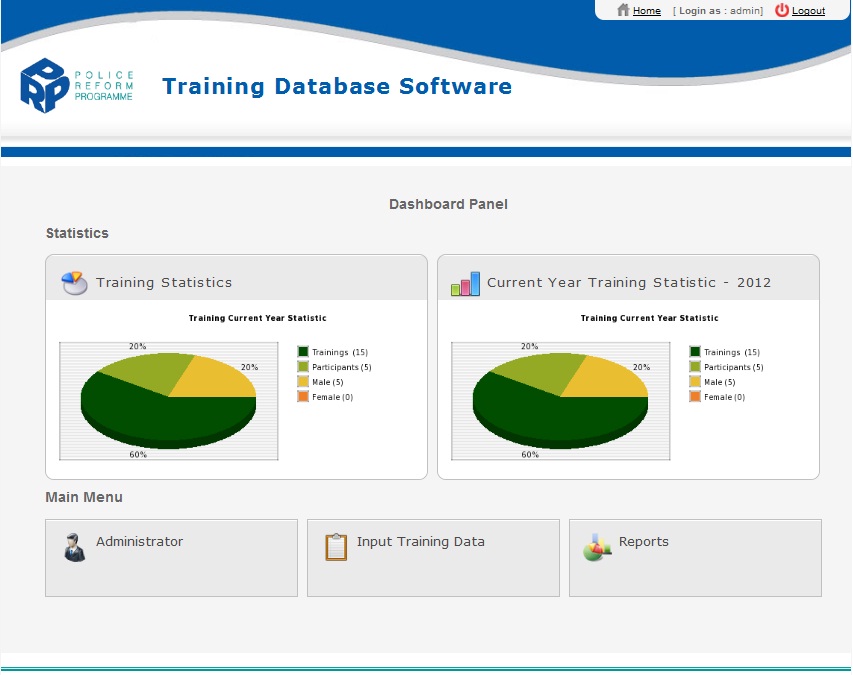
Task: Click the yellow Male legend swatch in right chart
Action: (x=695, y=382)
